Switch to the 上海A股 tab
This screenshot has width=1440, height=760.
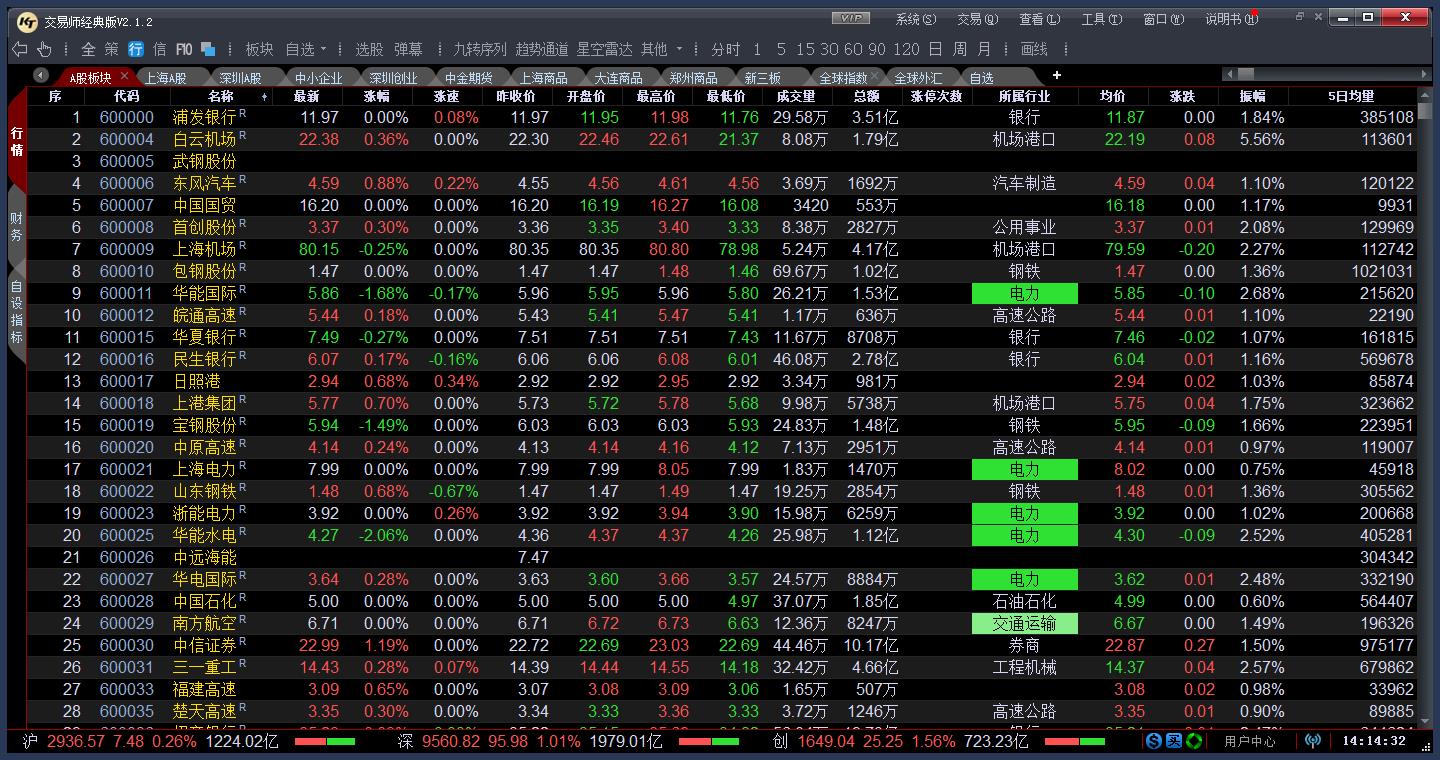pos(165,77)
